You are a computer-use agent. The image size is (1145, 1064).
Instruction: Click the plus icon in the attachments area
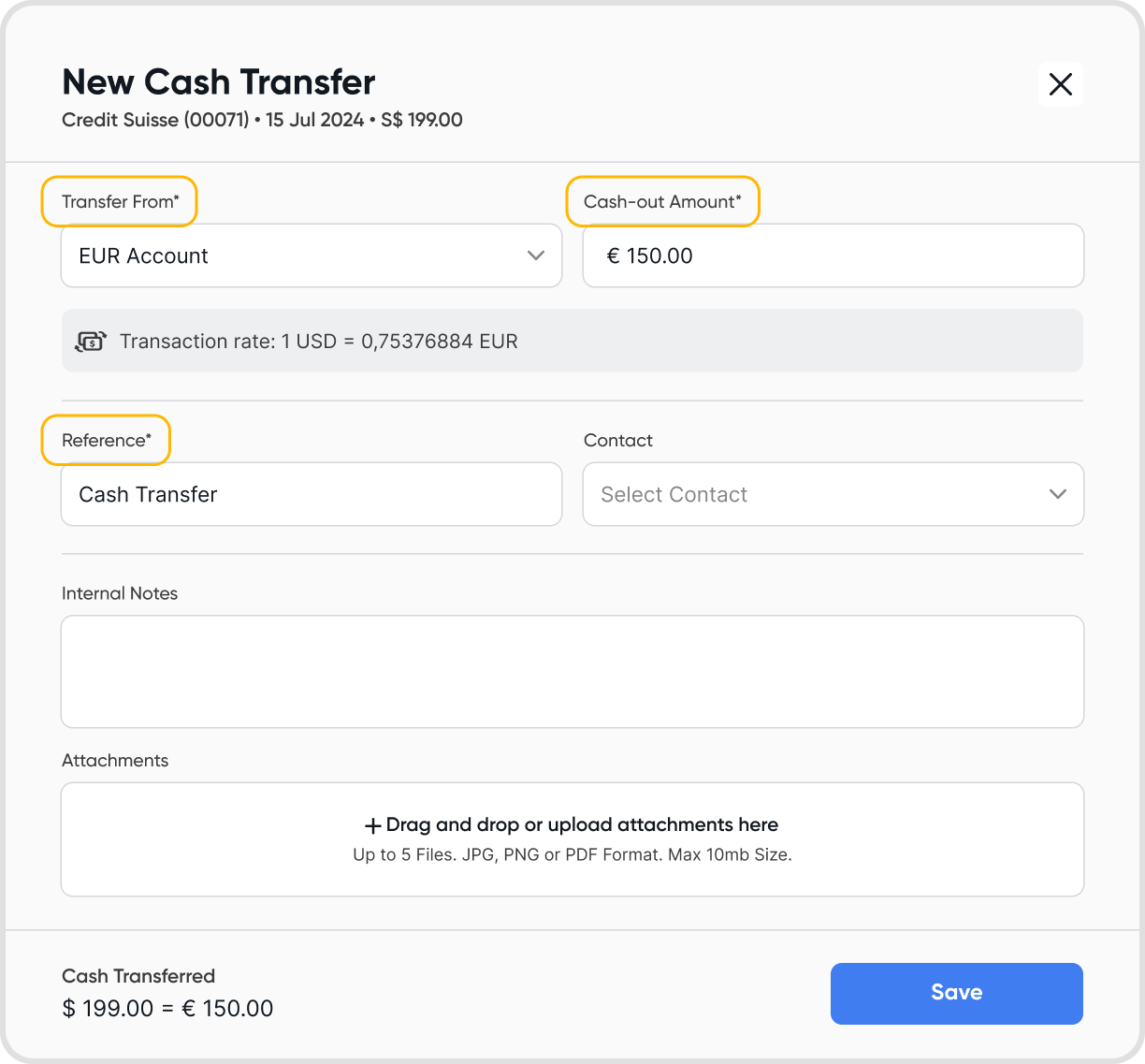(x=372, y=825)
